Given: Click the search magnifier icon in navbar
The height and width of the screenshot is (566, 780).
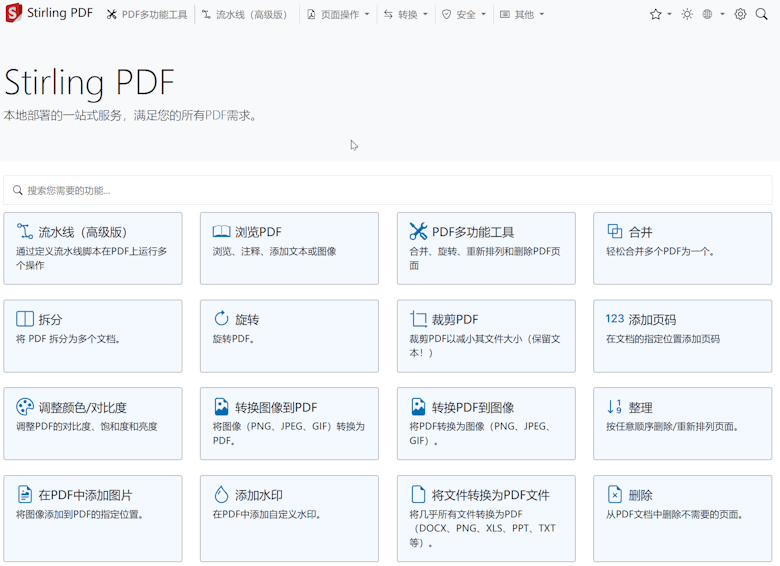Looking at the screenshot, I should tap(762, 14).
